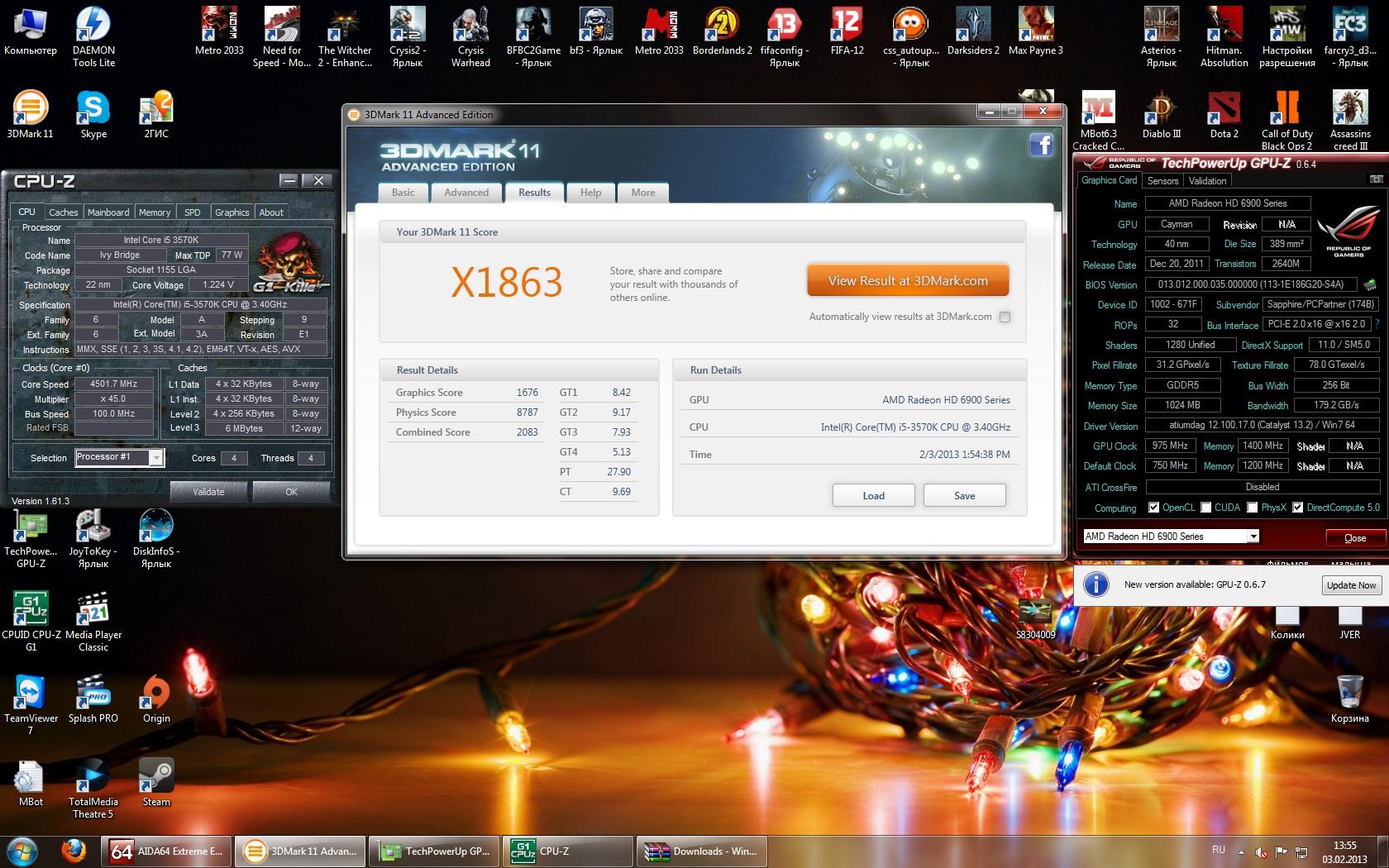Show hidden system tray icons arrow
The height and width of the screenshot is (868, 1389).
pyautogui.click(x=1240, y=851)
